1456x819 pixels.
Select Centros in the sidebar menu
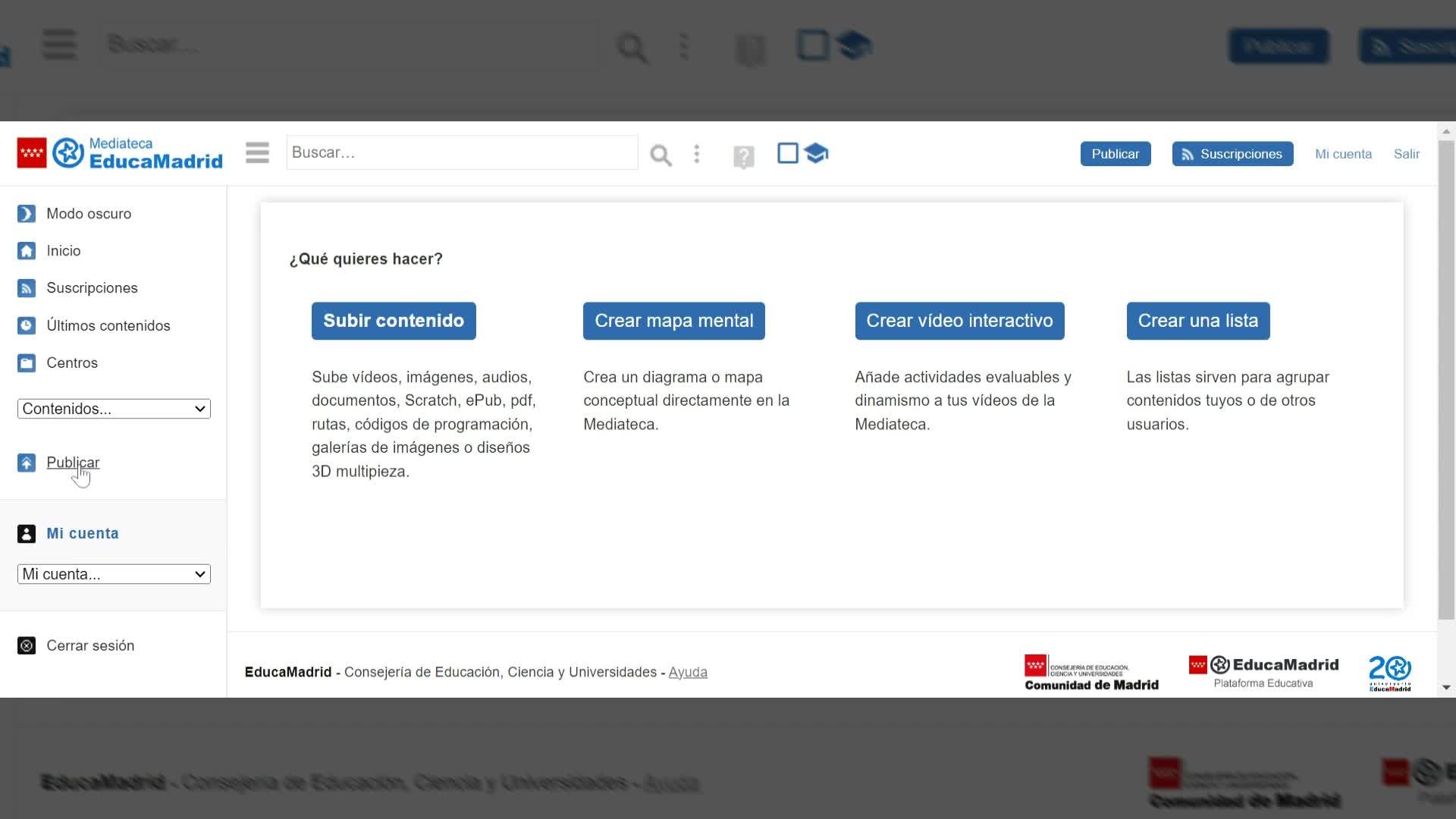click(x=72, y=362)
